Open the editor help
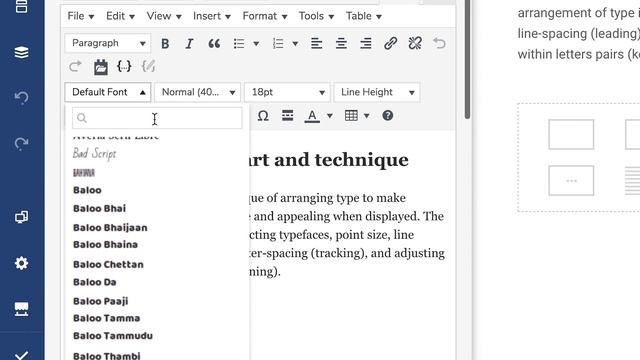The width and height of the screenshot is (640, 360). pyautogui.click(x=388, y=116)
